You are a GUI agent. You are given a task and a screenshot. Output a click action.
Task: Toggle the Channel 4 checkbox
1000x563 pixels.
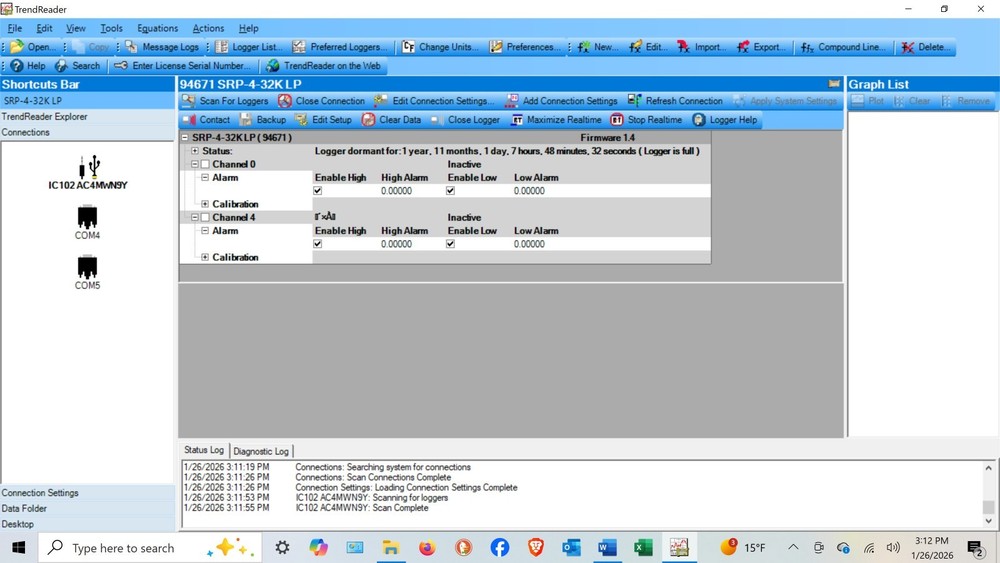click(205, 217)
